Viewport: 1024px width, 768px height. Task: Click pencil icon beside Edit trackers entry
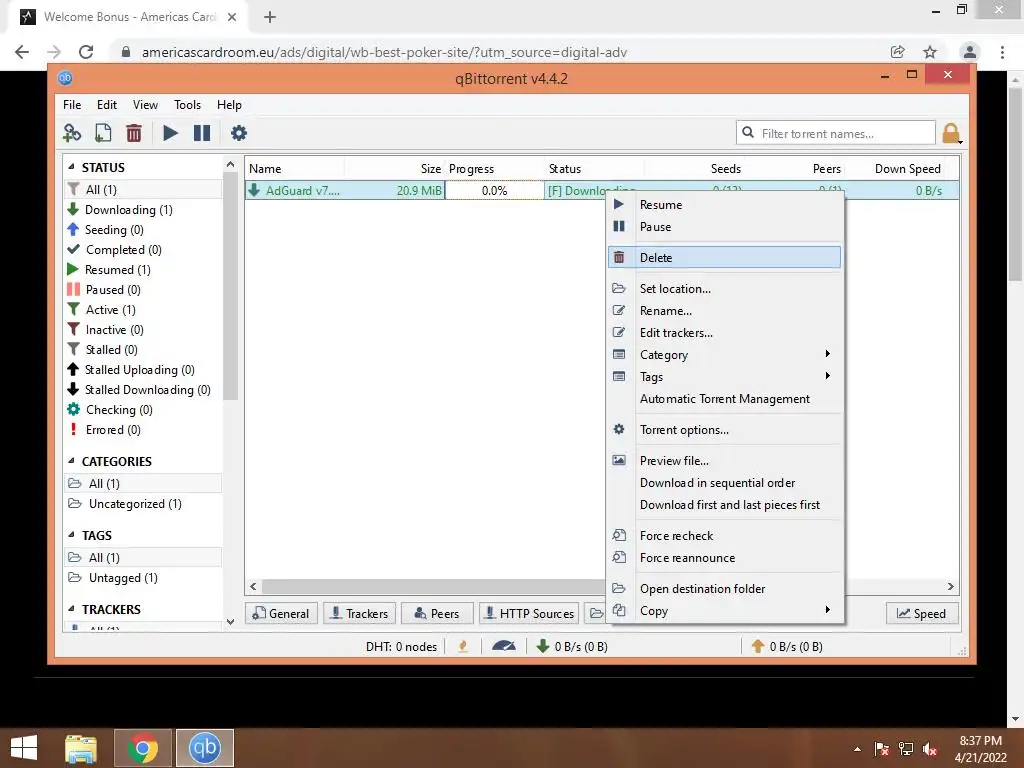click(x=619, y=332)
